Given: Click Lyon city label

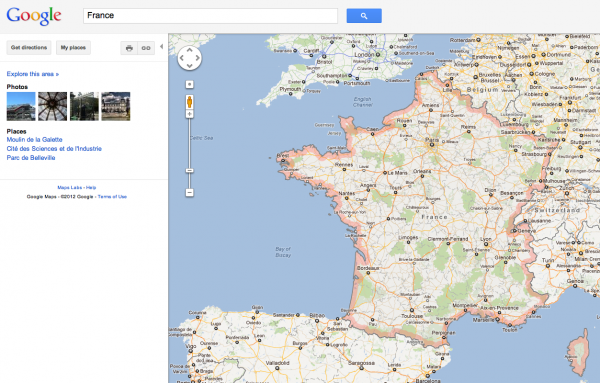Looking at the screenshot, I should tap(486, 240).
